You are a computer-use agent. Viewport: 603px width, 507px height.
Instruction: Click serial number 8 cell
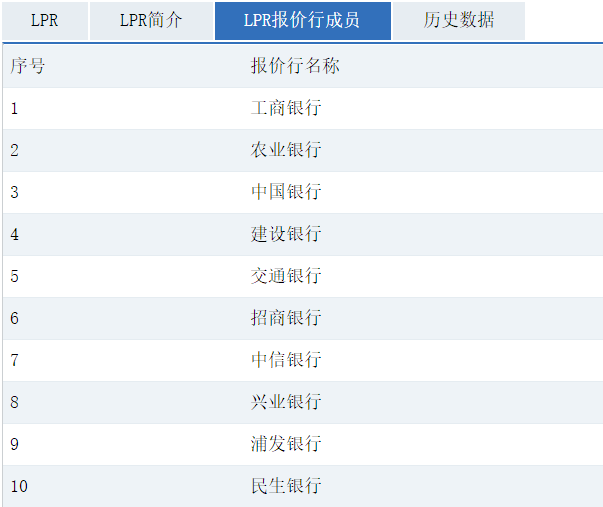coord(14,402)
